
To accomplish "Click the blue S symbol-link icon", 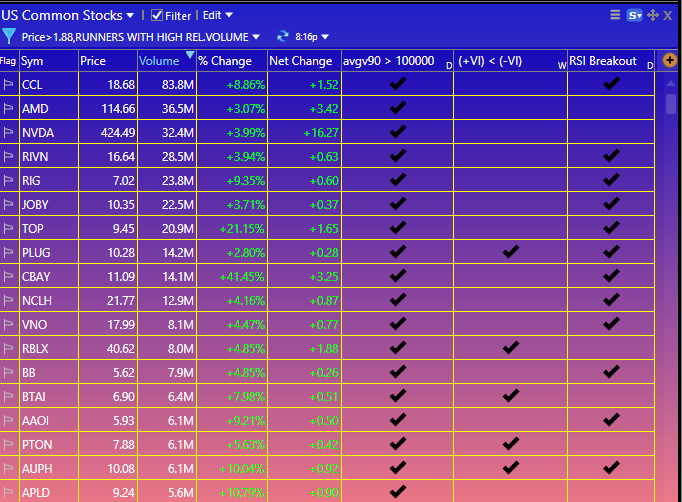I will [634, 16].
